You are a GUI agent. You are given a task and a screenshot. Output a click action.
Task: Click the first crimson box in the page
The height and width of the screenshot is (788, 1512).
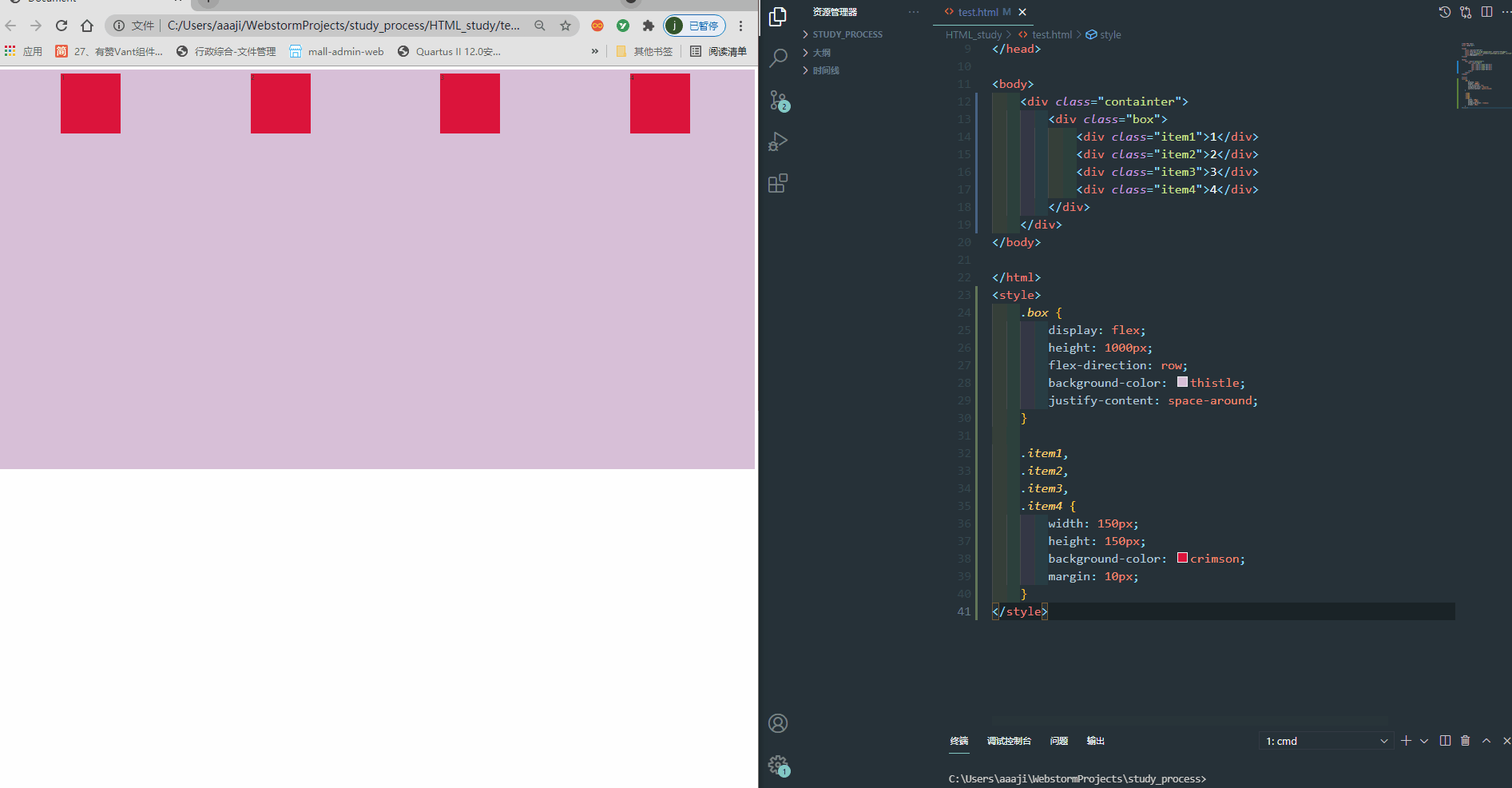click(90, 103)
